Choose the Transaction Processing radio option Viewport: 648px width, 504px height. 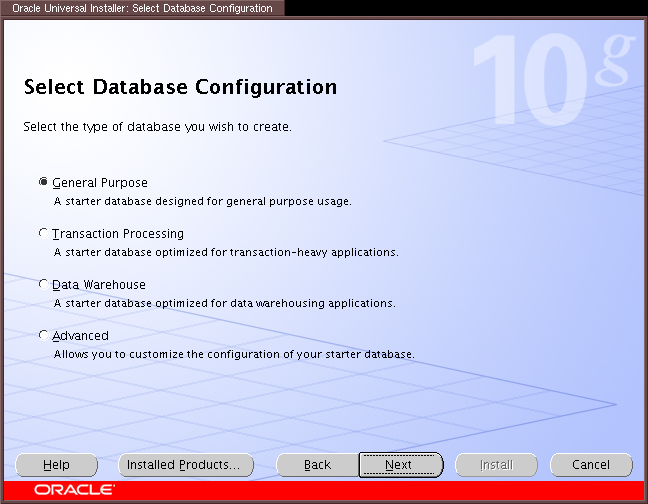click(x=43, y=234)
